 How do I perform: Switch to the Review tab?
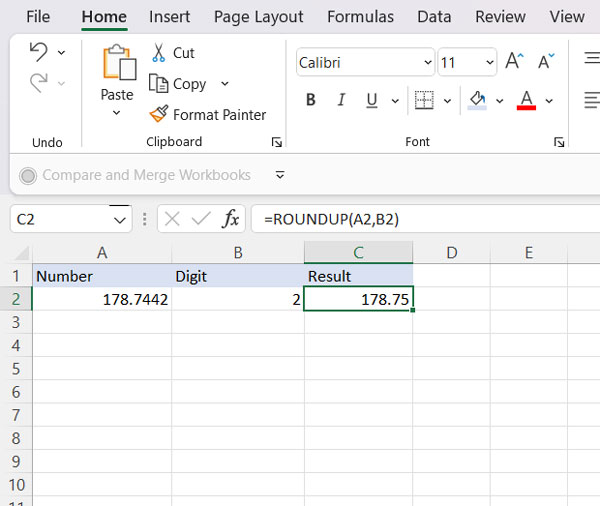click(501, 17)
